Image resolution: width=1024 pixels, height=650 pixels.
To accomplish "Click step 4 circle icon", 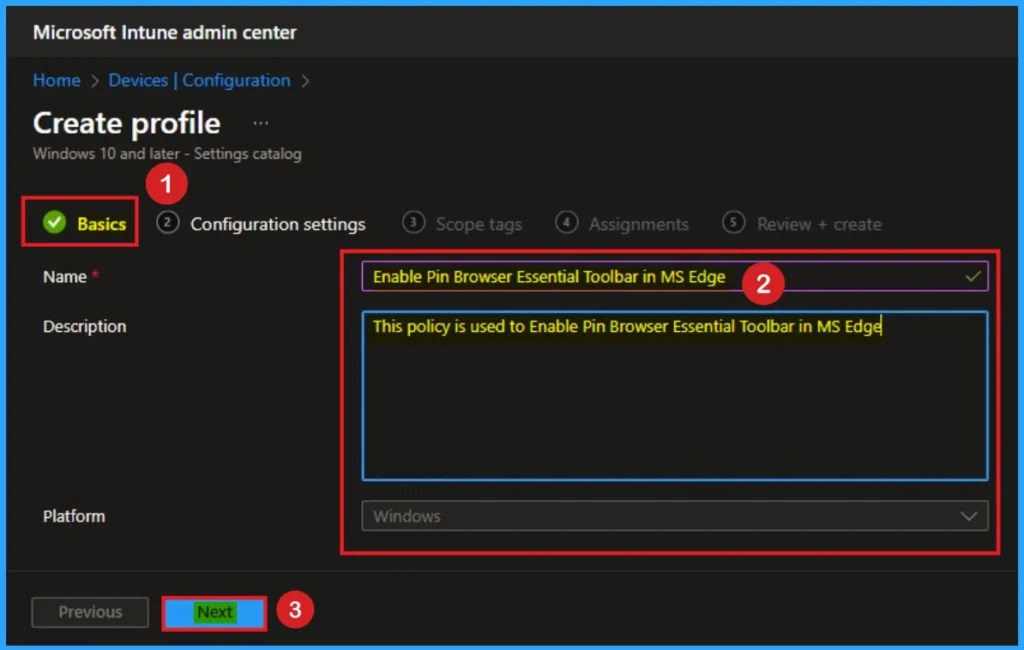I will click(x=566, y=222).
